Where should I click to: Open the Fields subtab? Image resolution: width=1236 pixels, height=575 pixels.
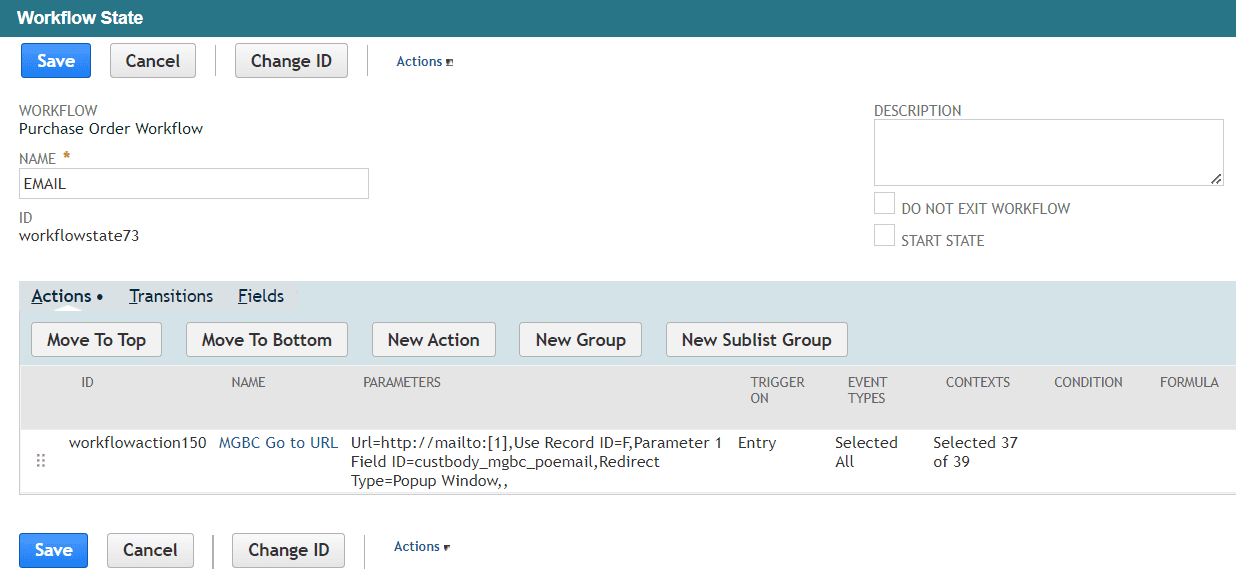(261, 296)
